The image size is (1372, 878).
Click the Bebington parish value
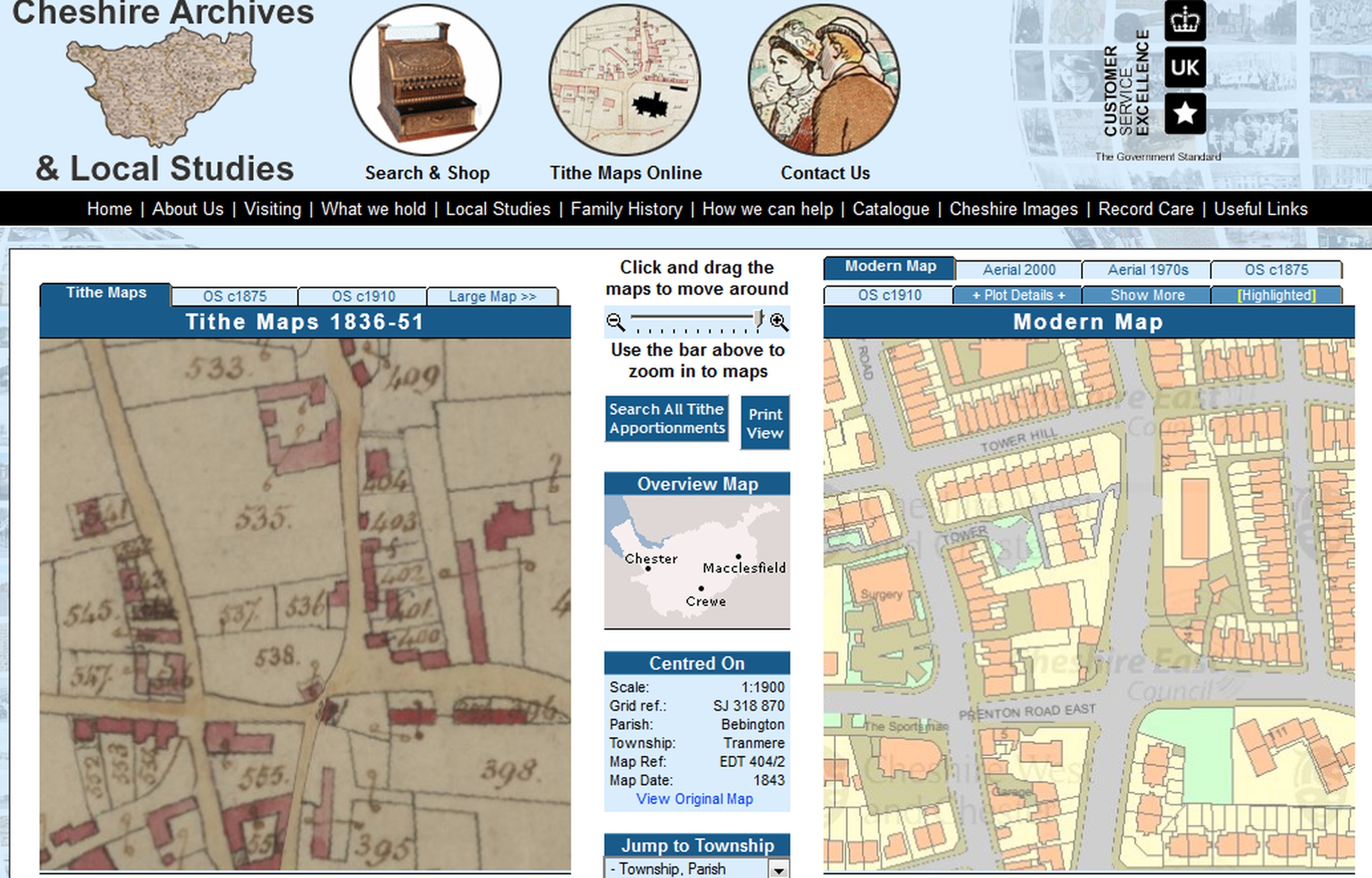(752, 725)
